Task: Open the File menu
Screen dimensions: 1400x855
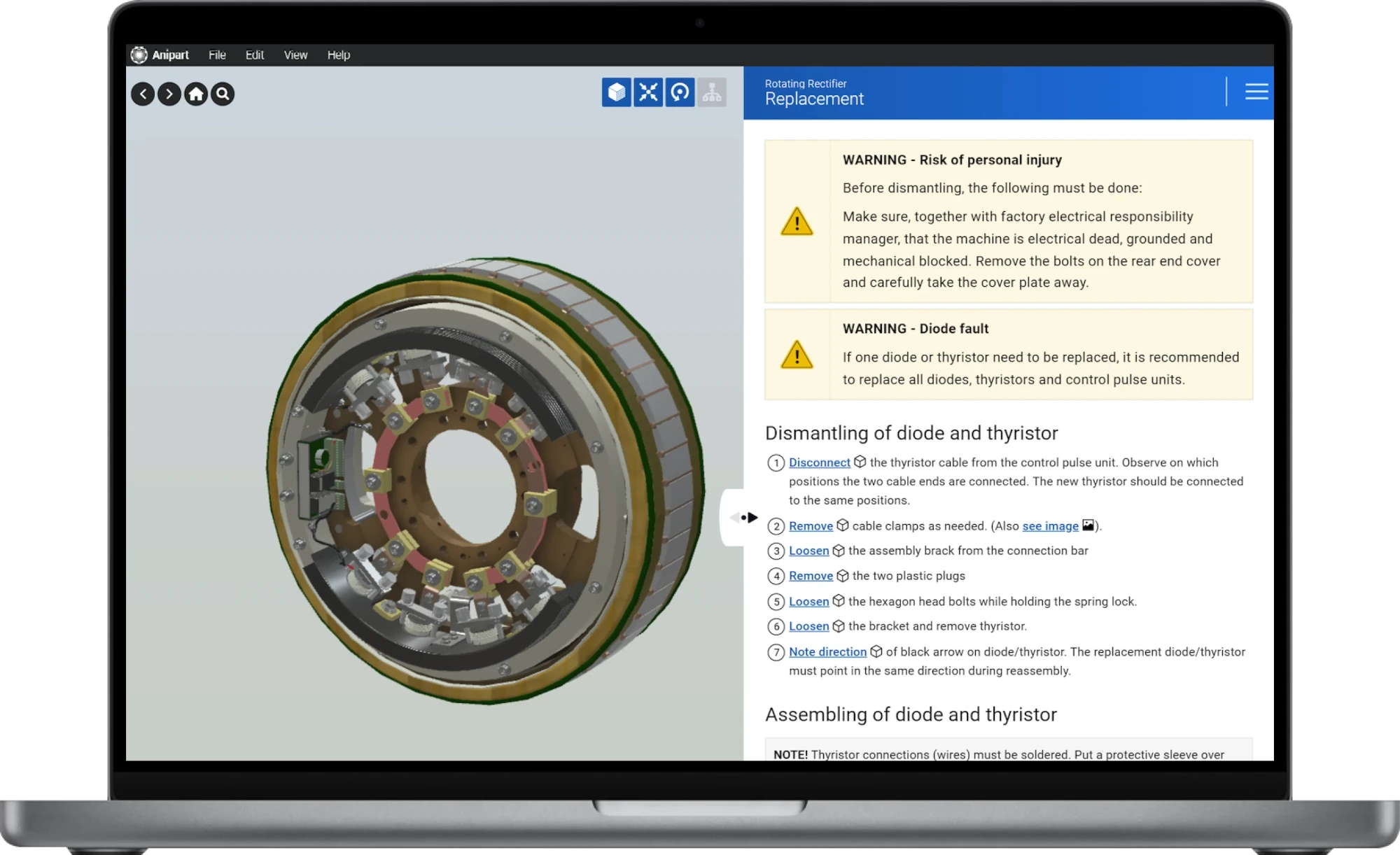Action: click(x=217, y=55)
